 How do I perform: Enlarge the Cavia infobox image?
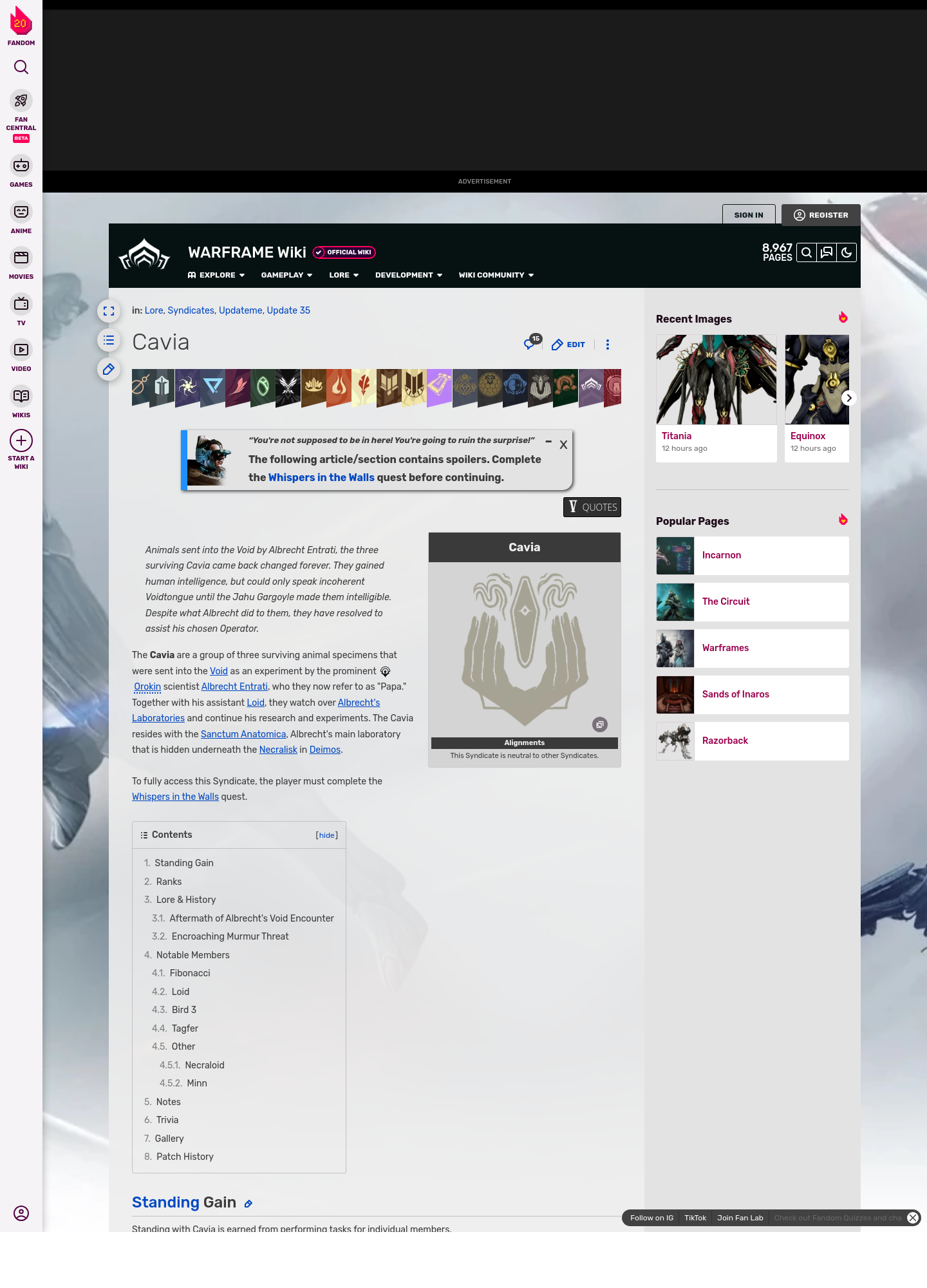(600, 724)
